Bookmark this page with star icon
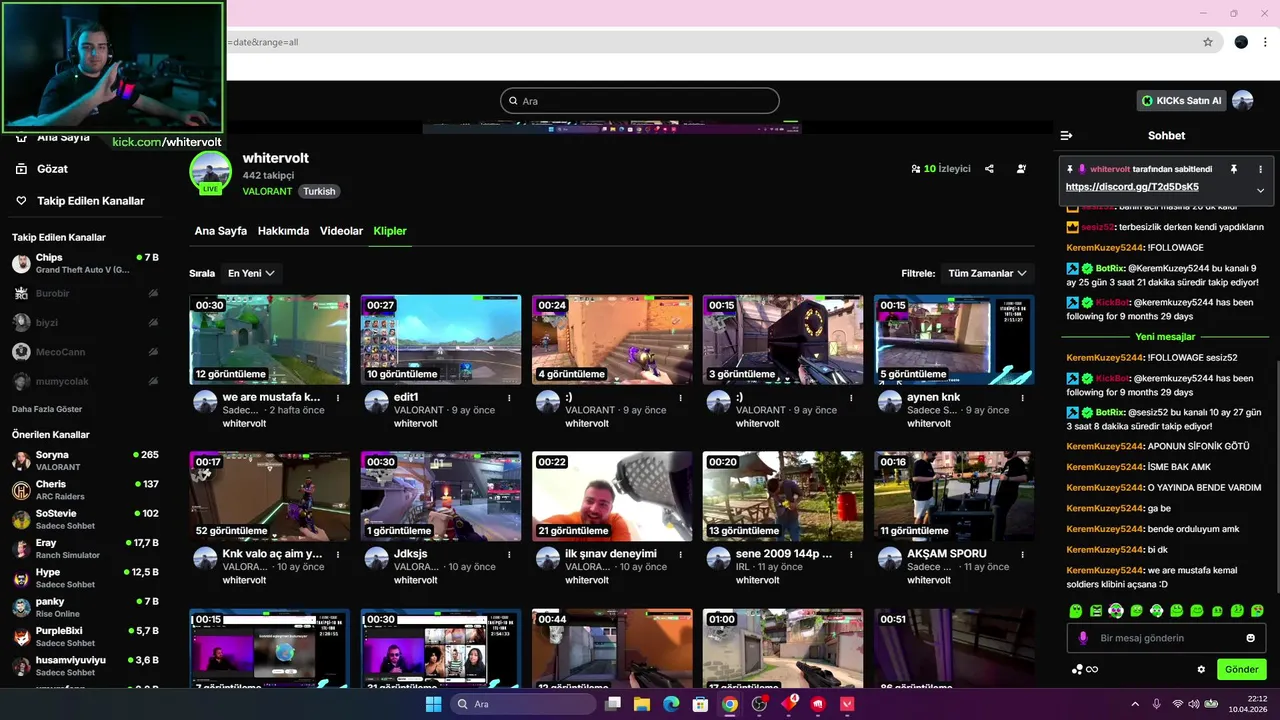This screenshot has height=720, width=1280. point(1207,42)
